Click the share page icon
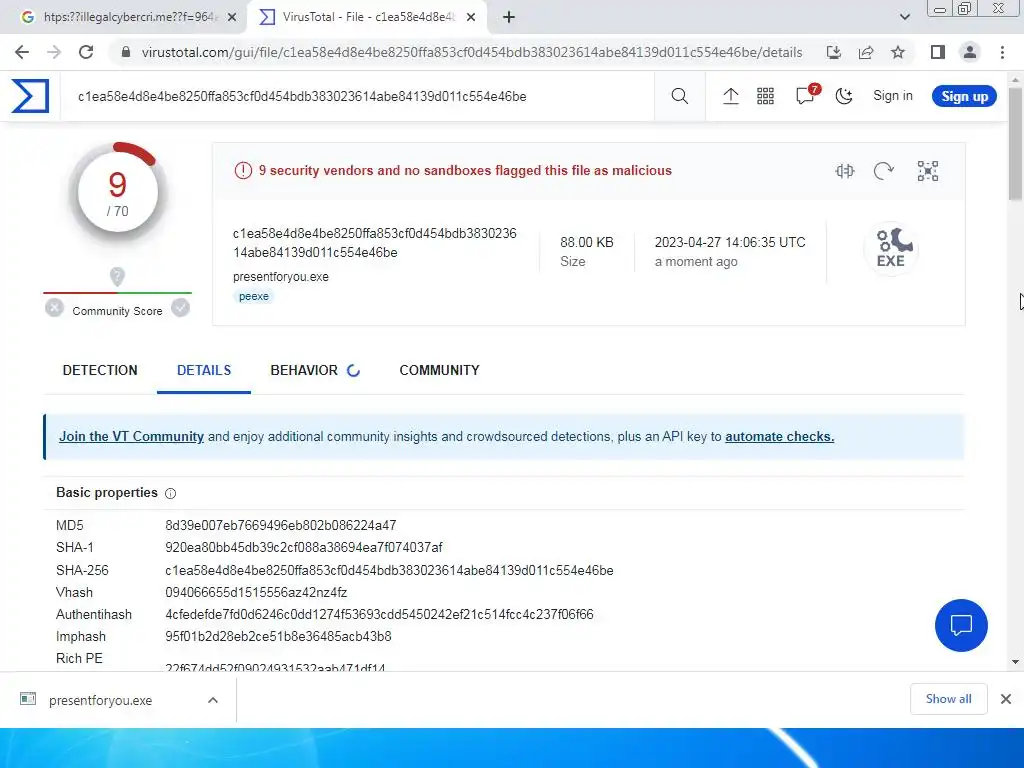 866,52
